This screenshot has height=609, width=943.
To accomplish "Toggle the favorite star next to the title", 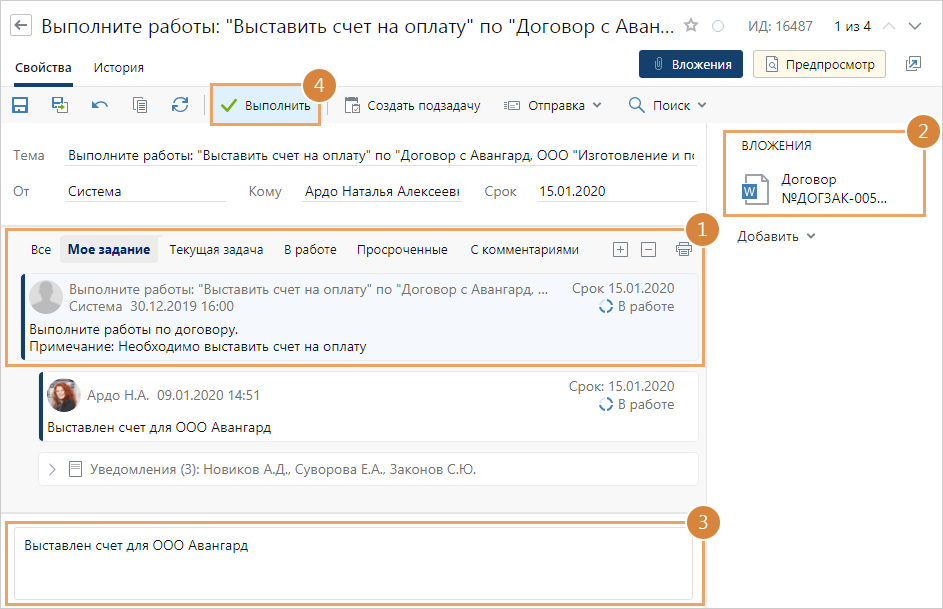I will (x=691, y=26).
